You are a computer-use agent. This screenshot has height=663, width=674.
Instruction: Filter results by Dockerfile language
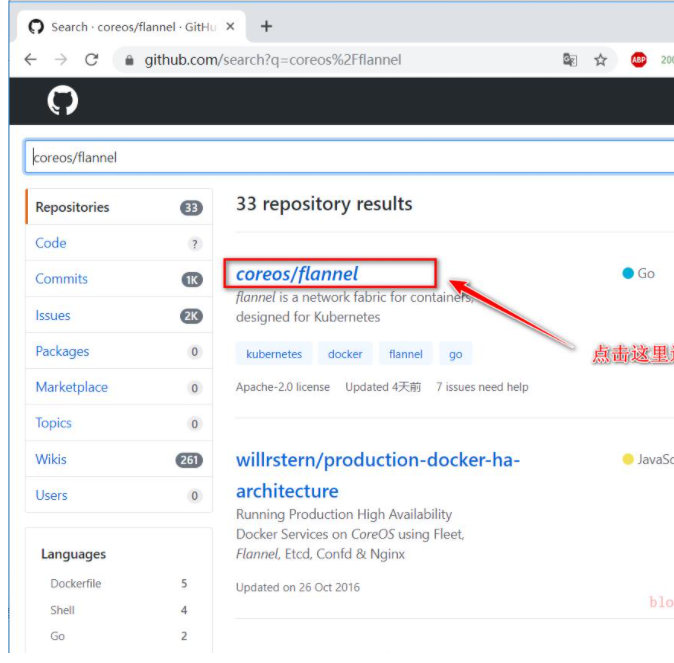[x=76, y=583]
